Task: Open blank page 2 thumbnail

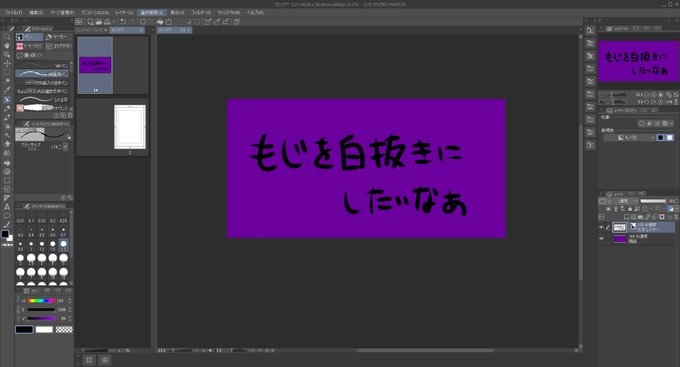Action: pyautogui.click(x=130, y=127)
